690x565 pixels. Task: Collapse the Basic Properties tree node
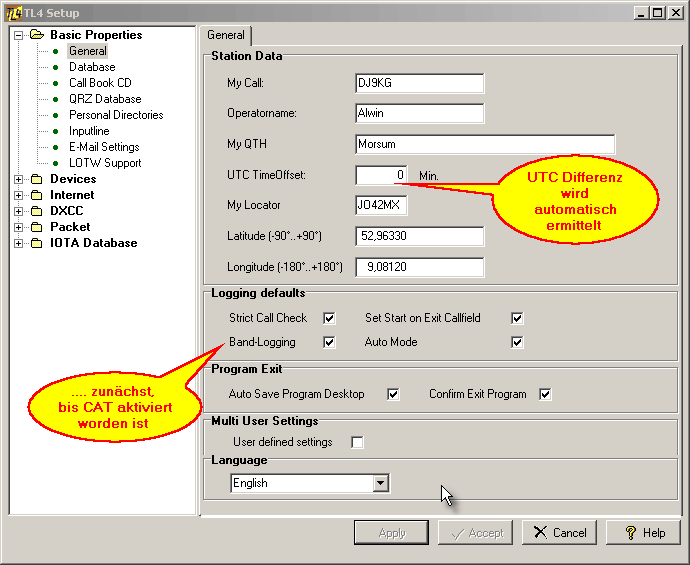(x=18, y=35)
